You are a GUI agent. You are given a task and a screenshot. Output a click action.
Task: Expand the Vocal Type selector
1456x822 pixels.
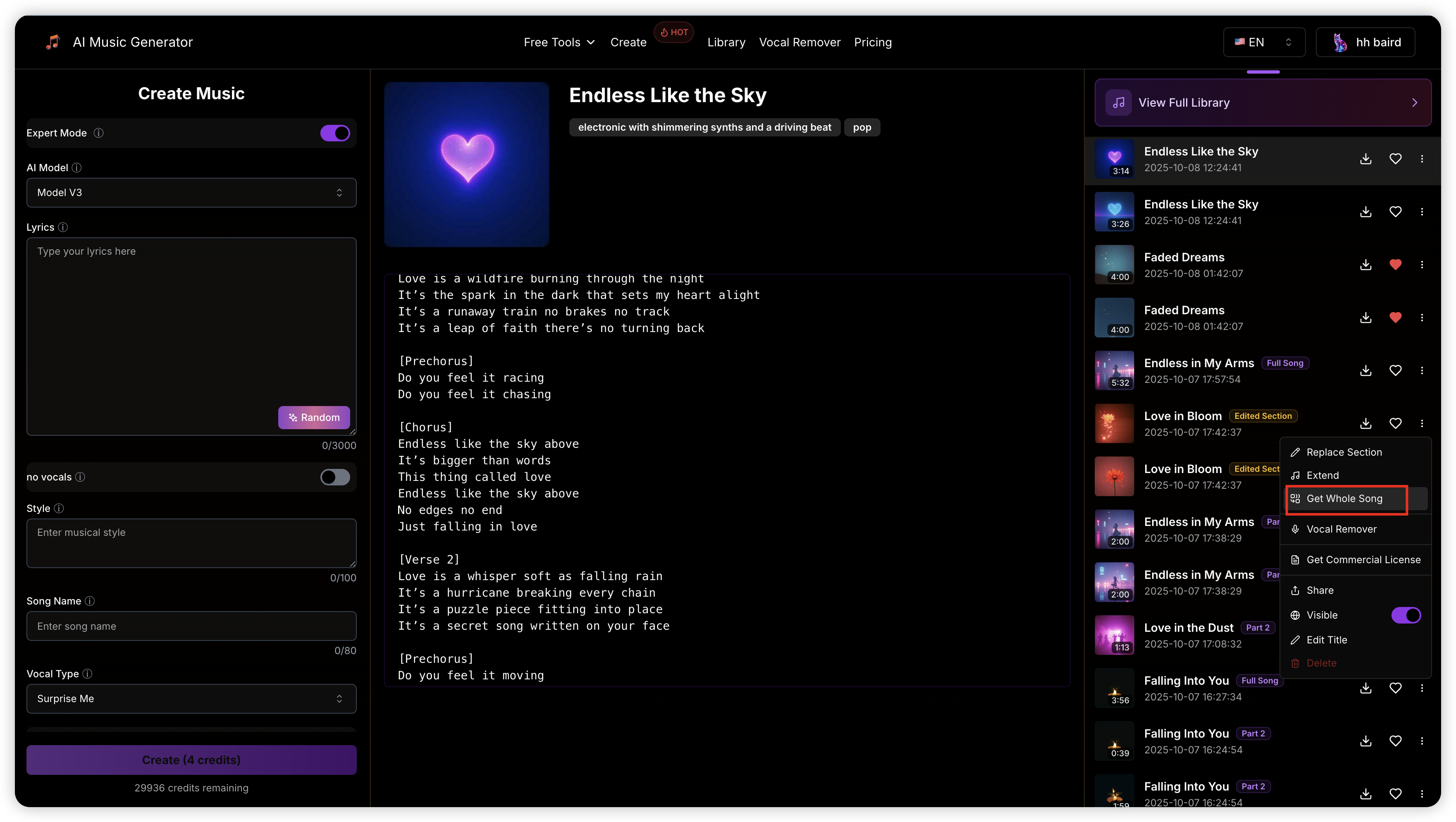click(x=191, y=699)
